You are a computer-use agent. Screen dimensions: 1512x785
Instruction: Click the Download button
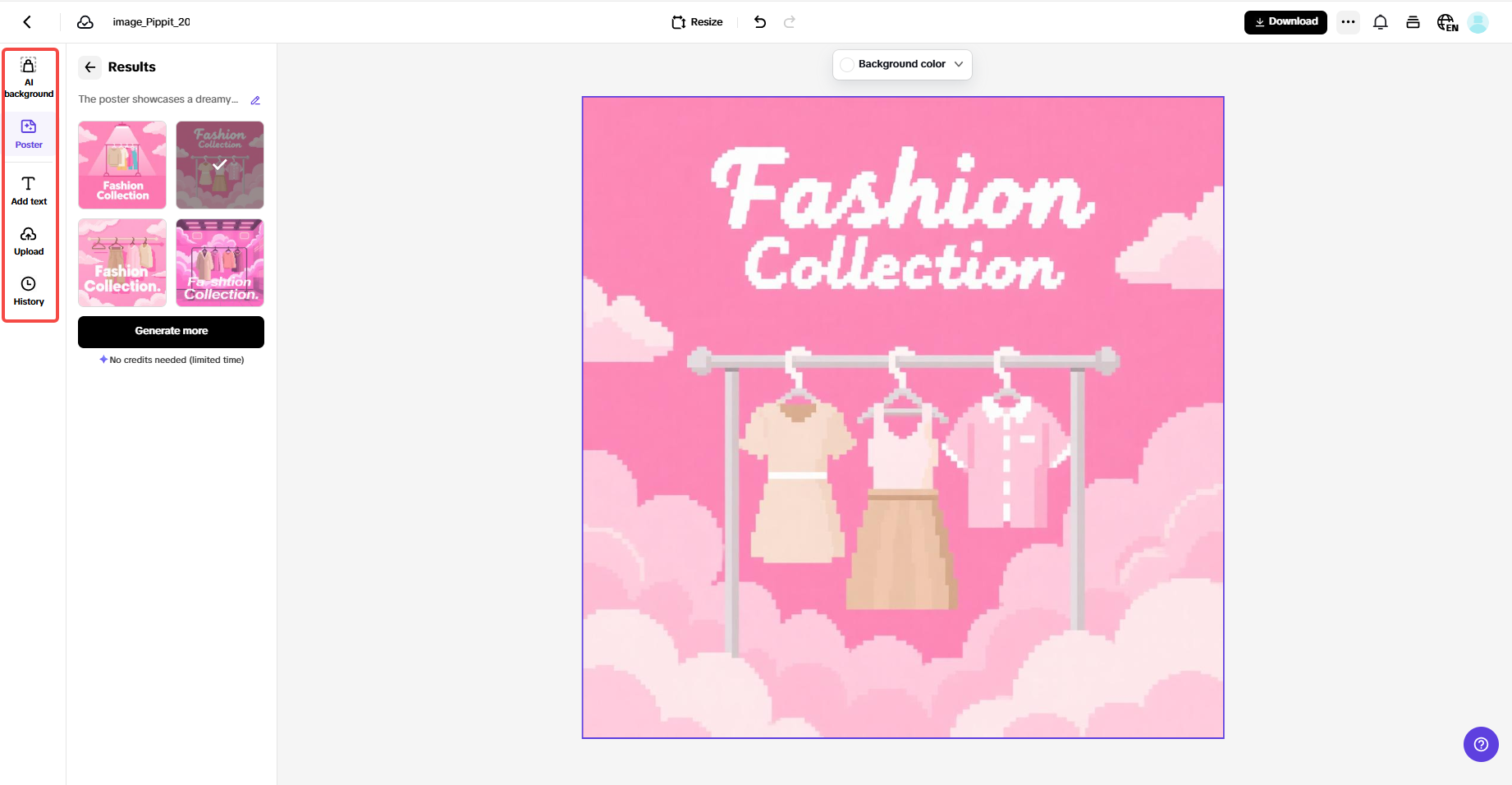click(1285, 21)
